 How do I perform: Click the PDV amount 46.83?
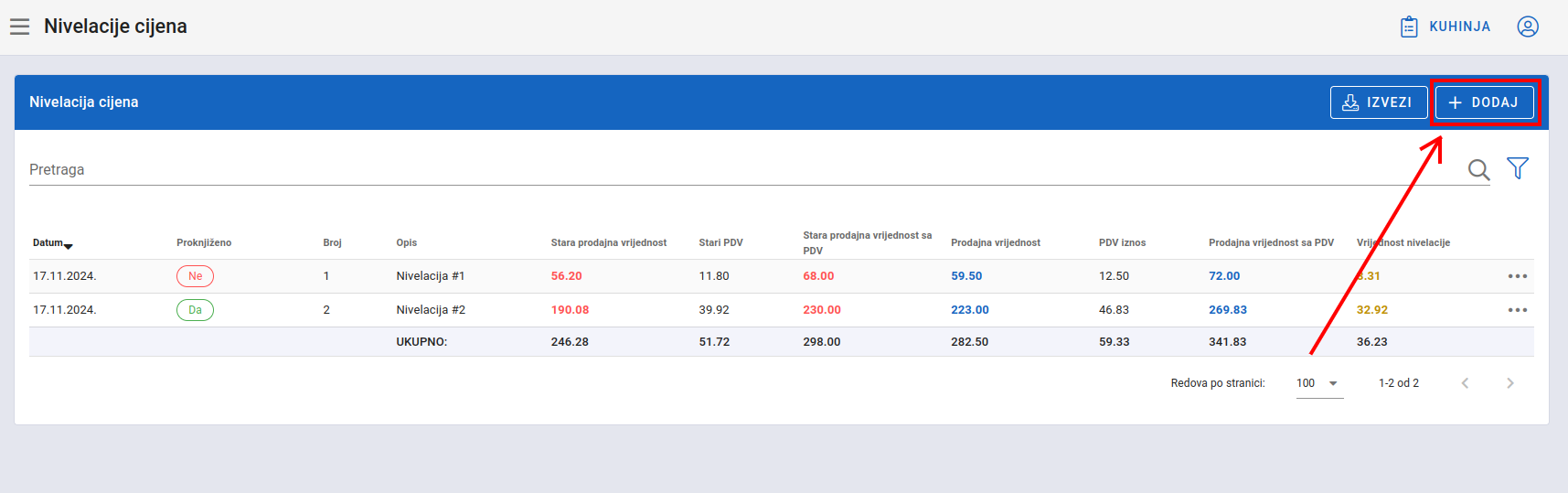click(1114, 310)
